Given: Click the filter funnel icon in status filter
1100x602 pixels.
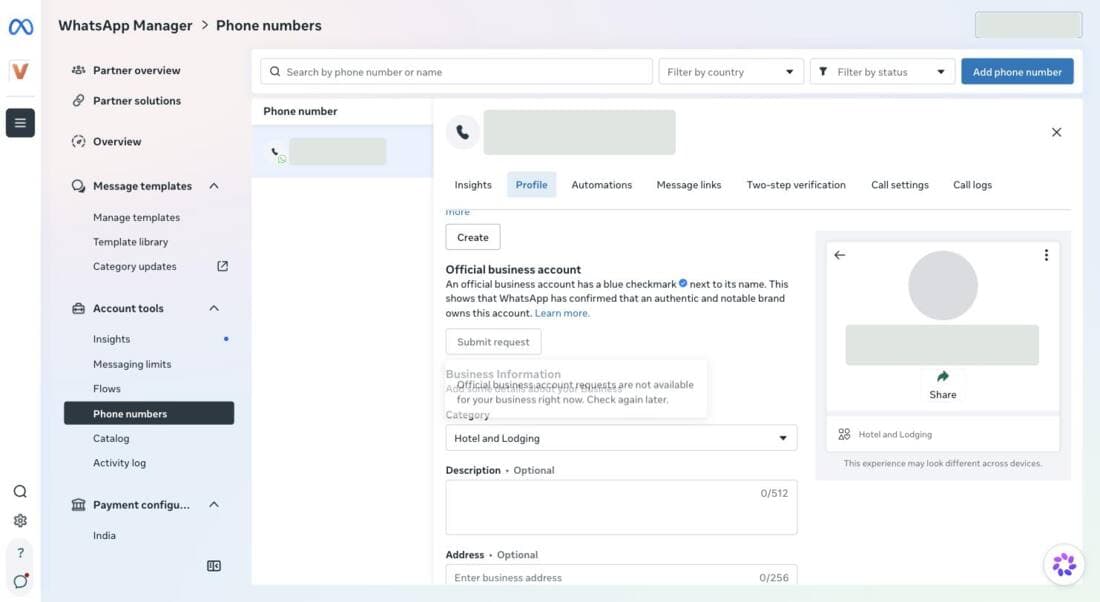Looking at the screenshot, I should 823,72.
